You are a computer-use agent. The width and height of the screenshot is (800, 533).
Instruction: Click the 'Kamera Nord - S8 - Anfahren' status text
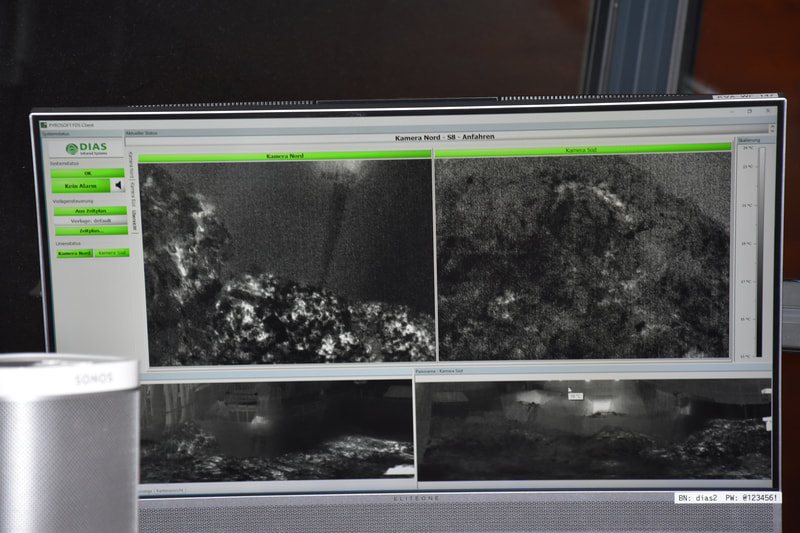pos(444,137)
